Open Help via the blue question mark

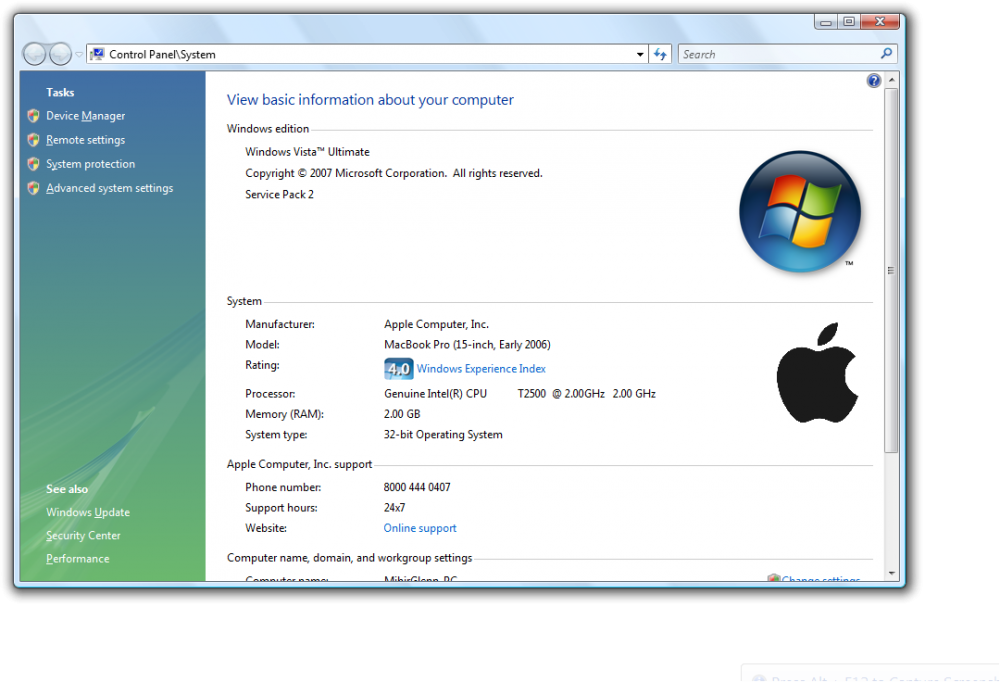pyautogui.click(x=874, y=81)
